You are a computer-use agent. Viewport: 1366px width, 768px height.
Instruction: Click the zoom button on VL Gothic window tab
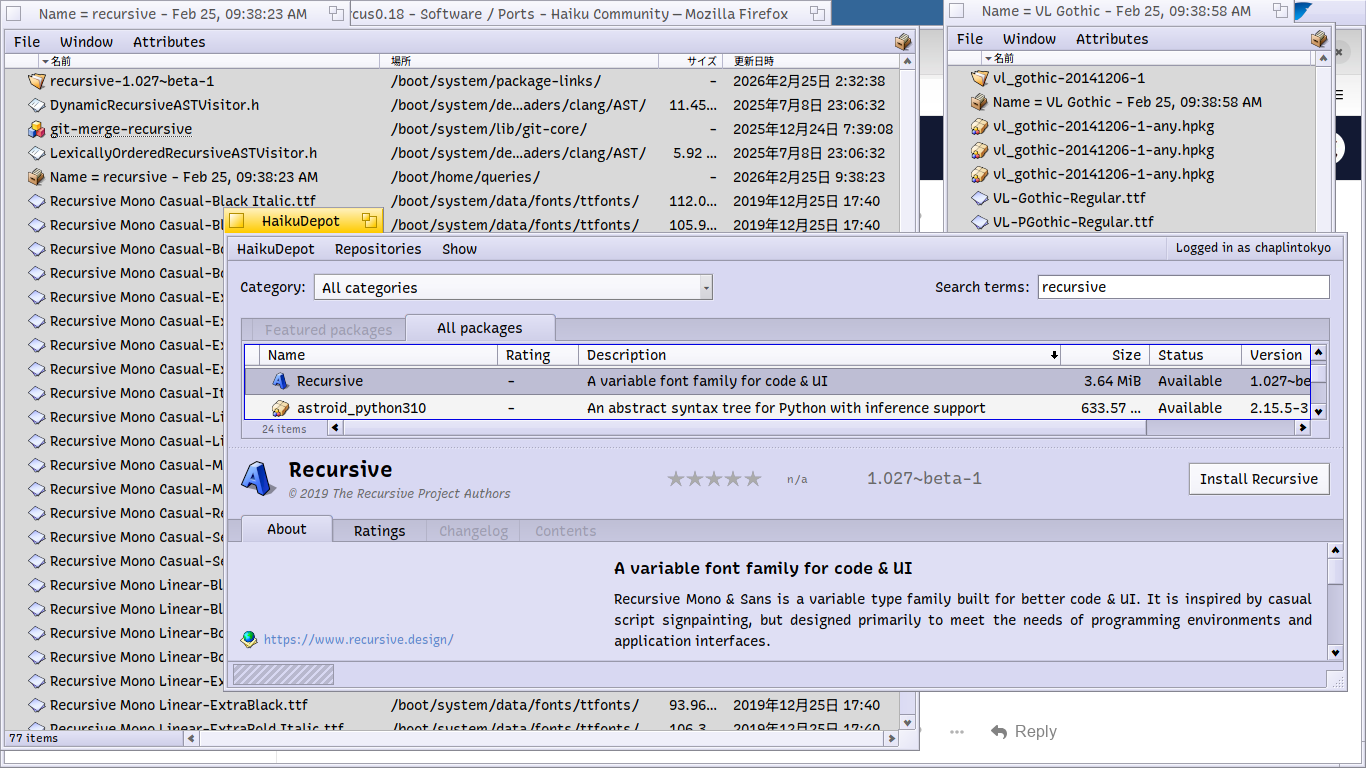(1280, 11)
